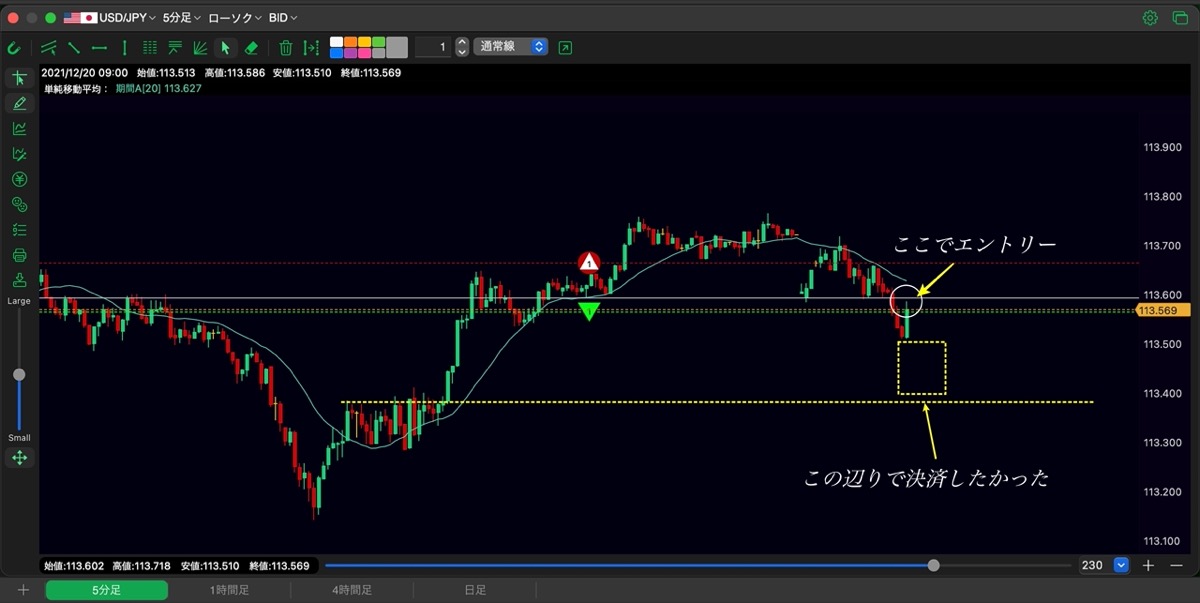Image resolution: width=1200 pixels, height=603 pixels.
Task: Select the vertical line drawing tool
Action: coord(124,47)
